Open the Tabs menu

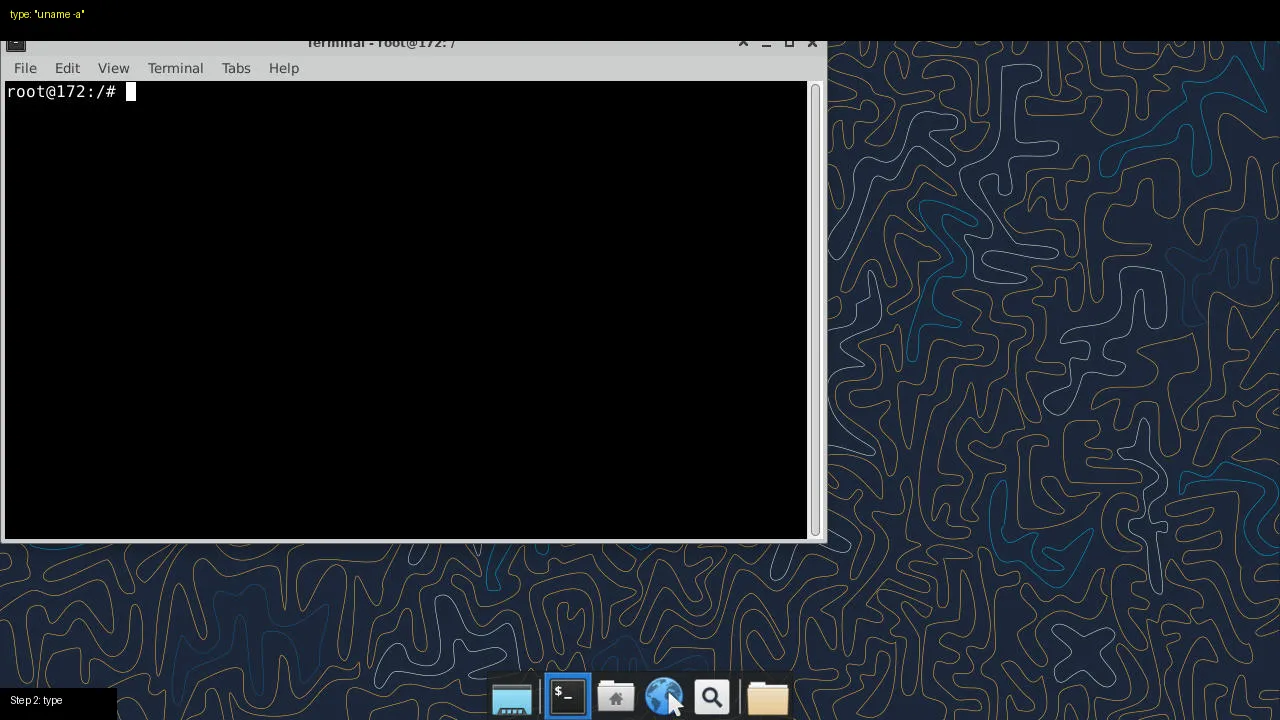236,68
